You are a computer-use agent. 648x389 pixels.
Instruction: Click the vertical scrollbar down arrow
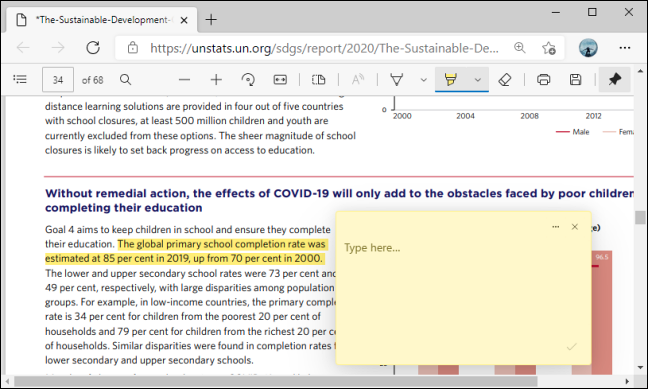tap(640, 367)
